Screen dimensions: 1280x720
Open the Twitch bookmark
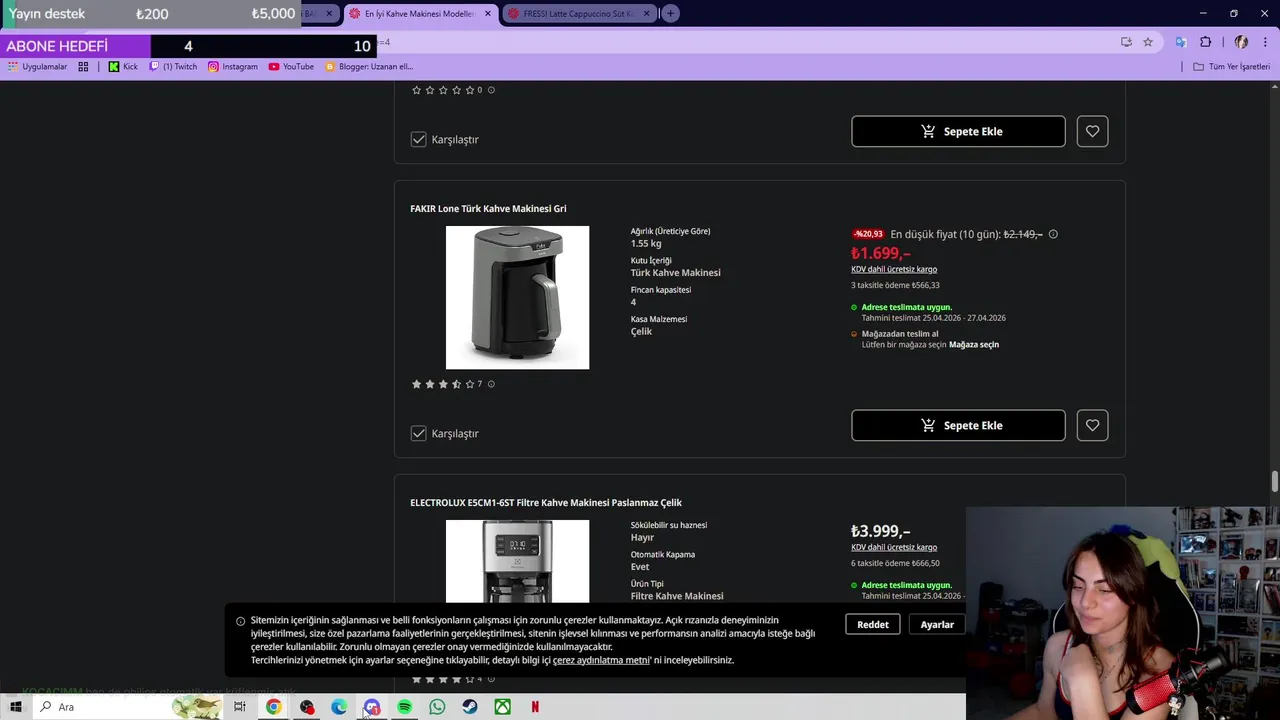coord(173,67)
